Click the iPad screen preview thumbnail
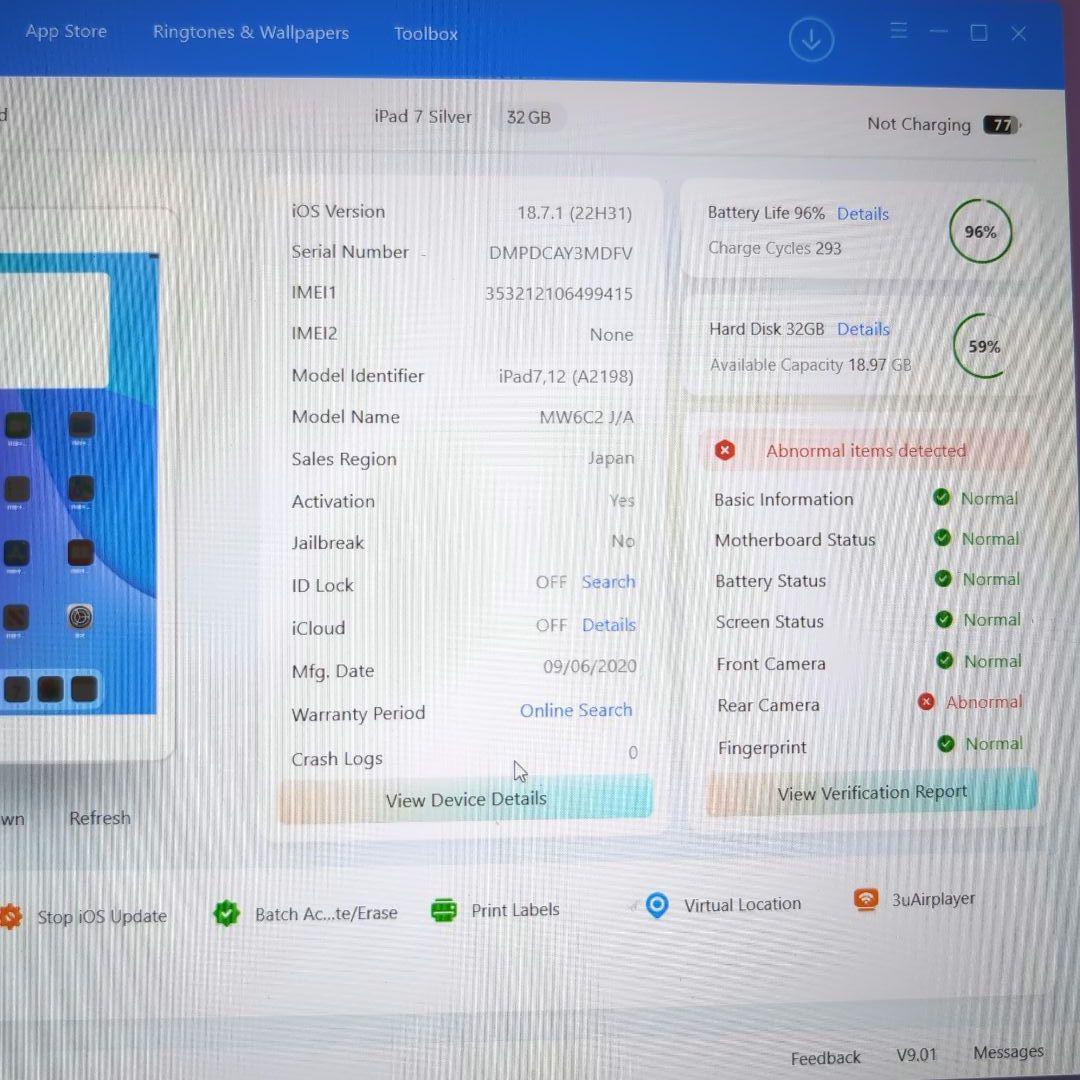The height and width of the screenshot is (1080, 1080). [79, 484]
